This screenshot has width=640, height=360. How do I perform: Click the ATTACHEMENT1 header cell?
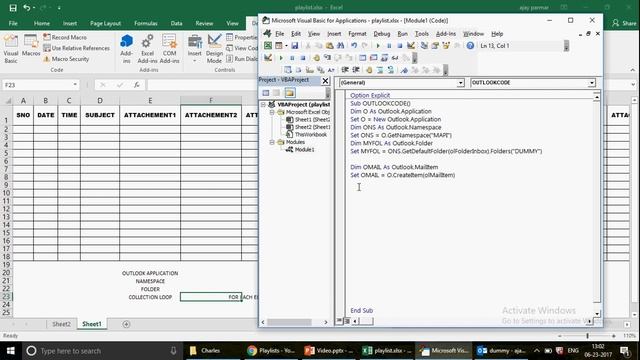click(x=150, y=115)
